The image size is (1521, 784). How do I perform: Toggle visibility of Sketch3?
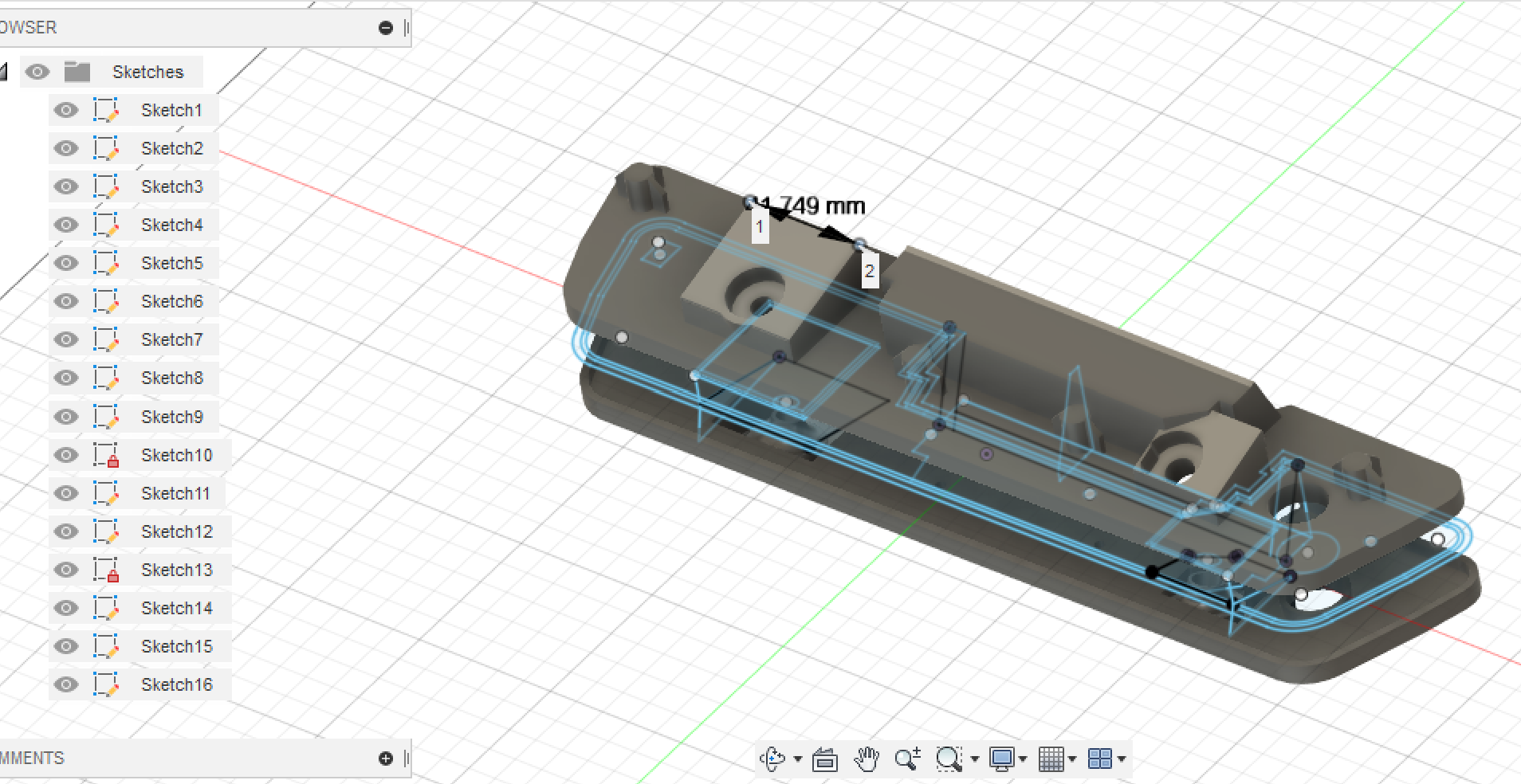click(x=66, y=186)
